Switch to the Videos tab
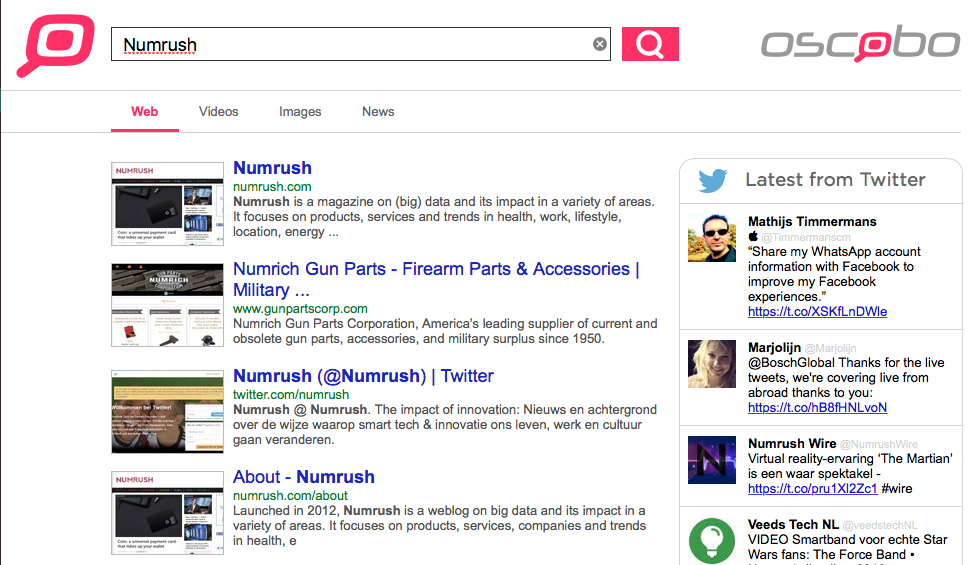975x565 pixels. (x=218, y=112)
